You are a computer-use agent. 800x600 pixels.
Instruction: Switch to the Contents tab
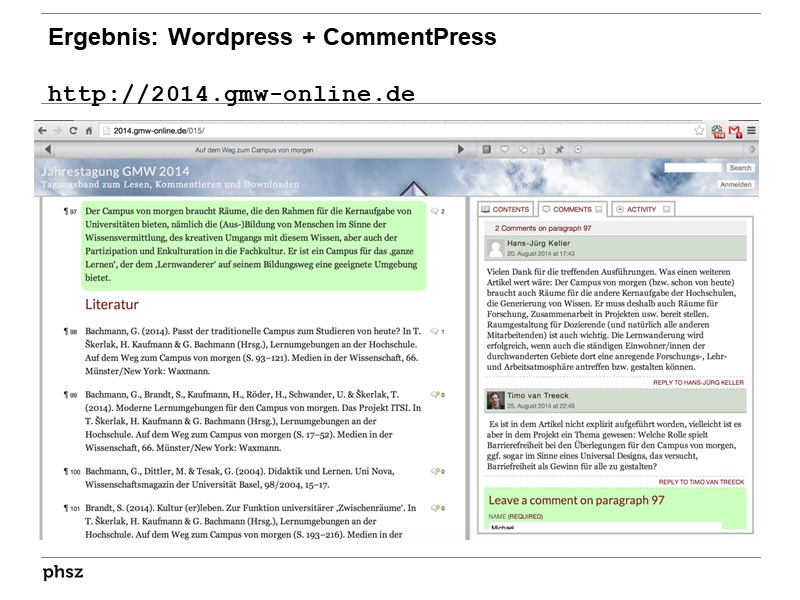(505, 210)
